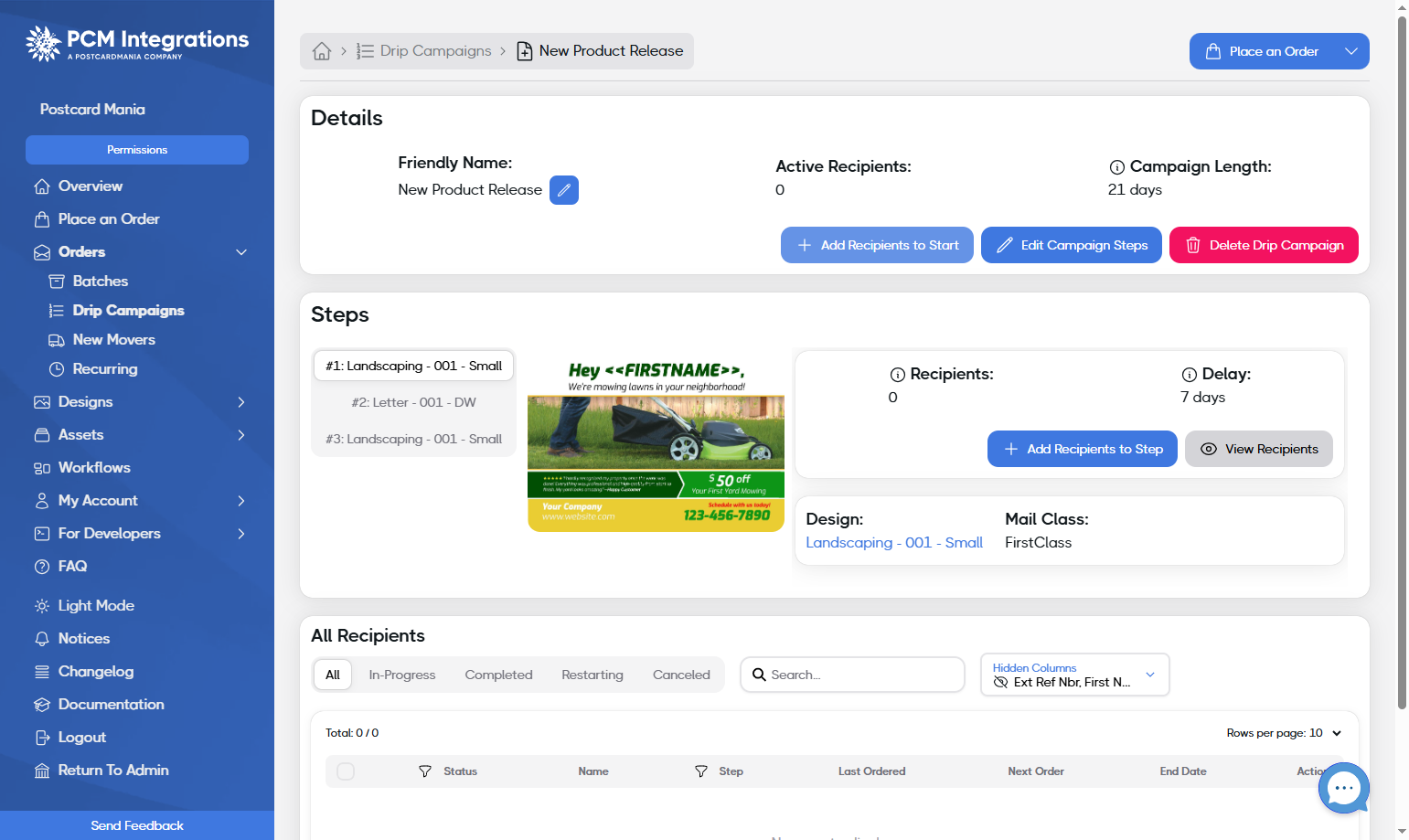The height and width of the screenshot is (840, 1409).
Task: Click the Step column filter icon
Action: (x=701, y=771)
